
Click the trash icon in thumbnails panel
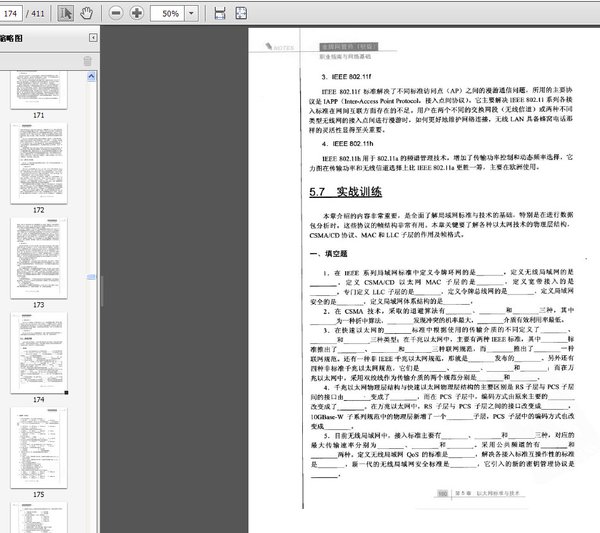(x=88, y=61)
